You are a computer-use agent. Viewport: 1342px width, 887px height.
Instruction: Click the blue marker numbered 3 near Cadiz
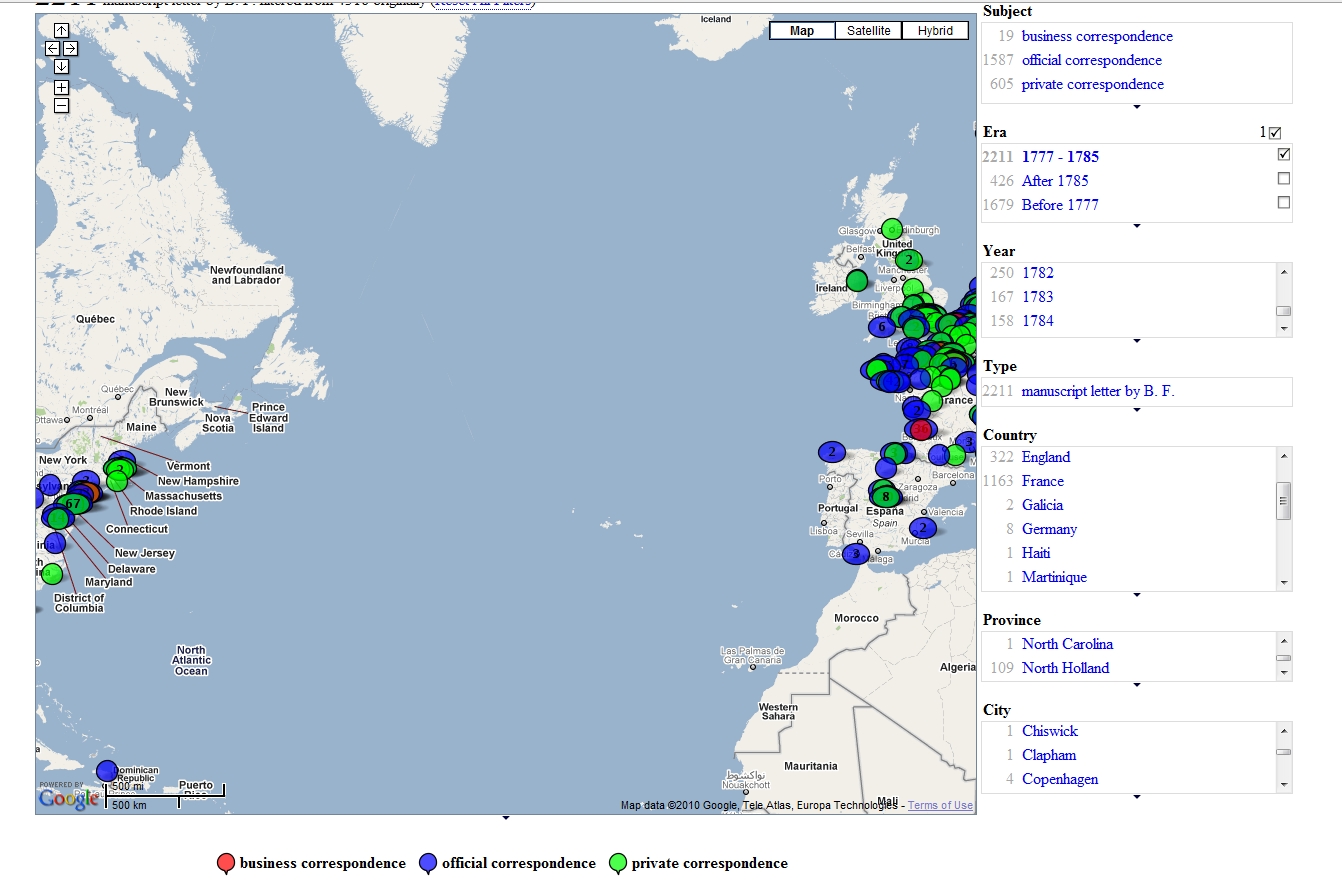pos(855,553)
